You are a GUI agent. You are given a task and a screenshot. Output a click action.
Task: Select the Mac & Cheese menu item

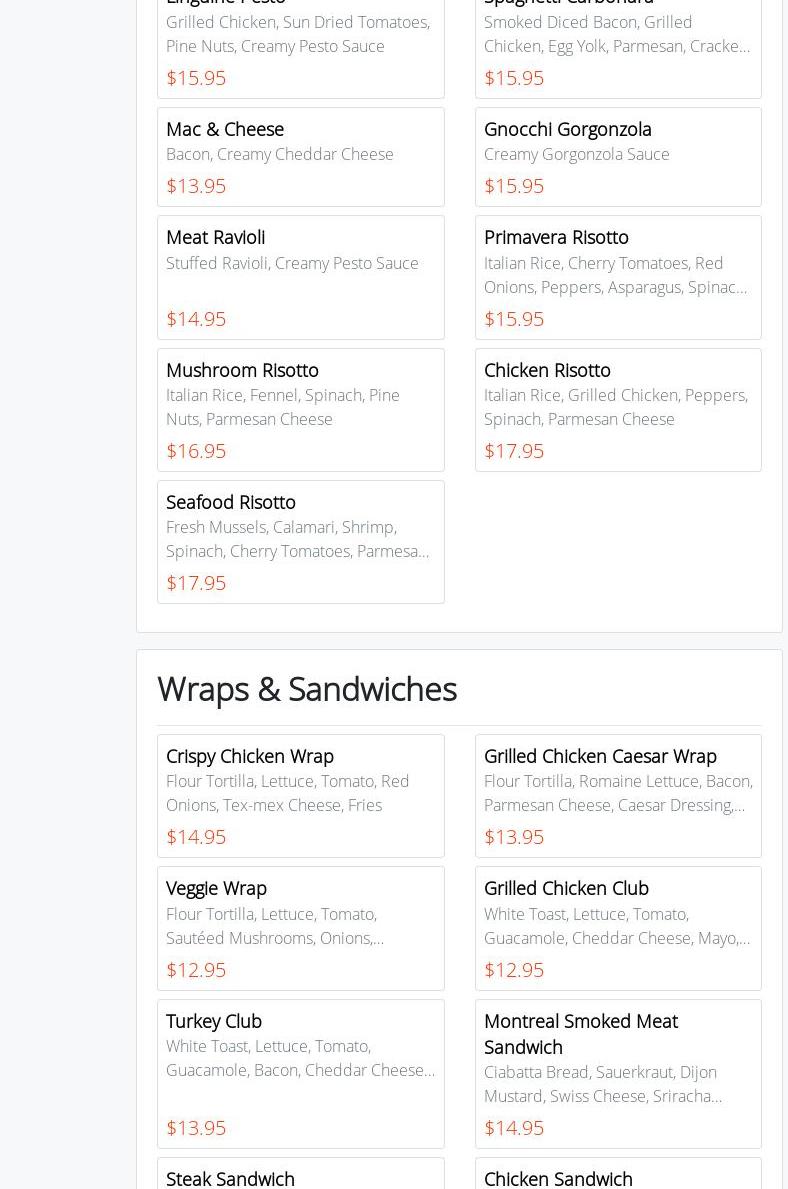tap(300, 157)
